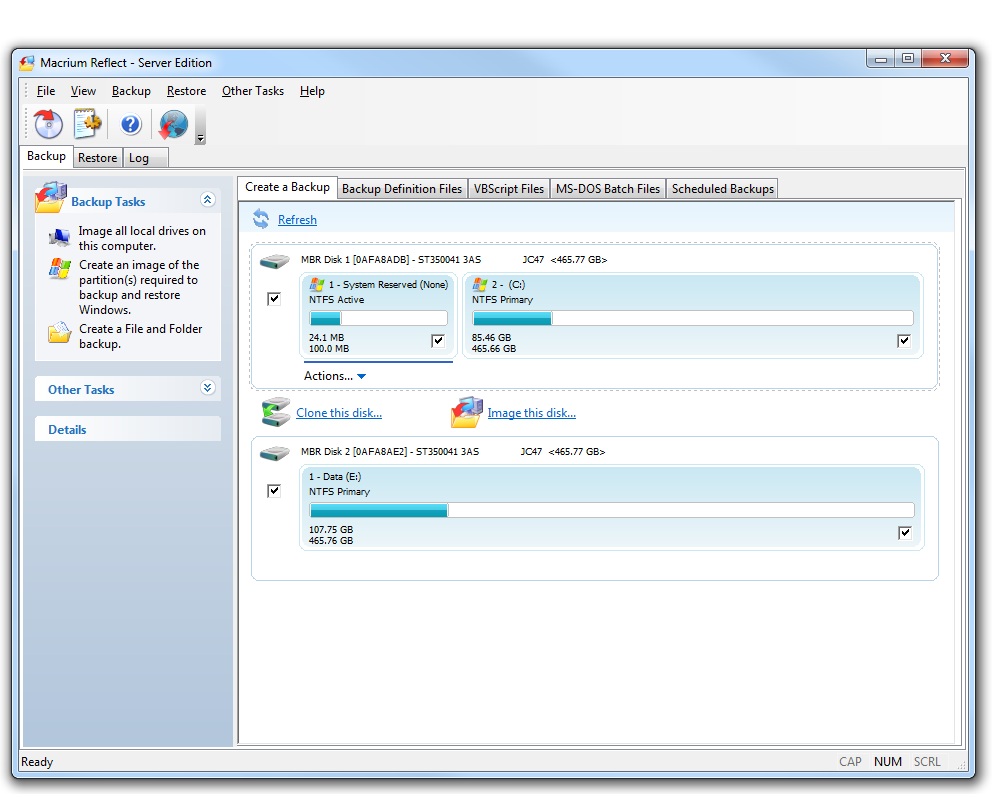Click the Image this disk folder icon
The height and width of the screenshot is (797, 993).
(467, 412)
